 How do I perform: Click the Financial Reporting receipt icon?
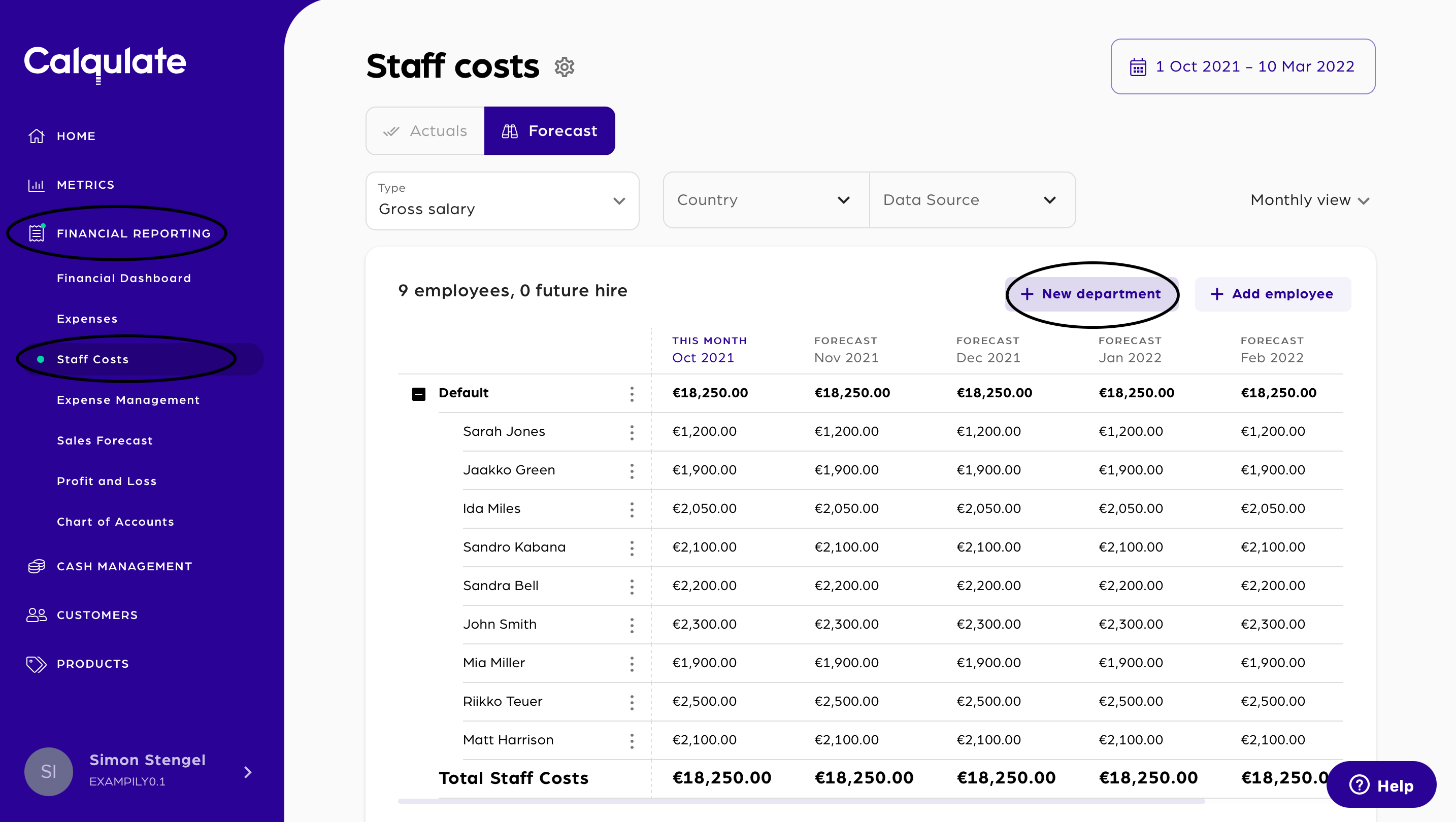(x=36, y=233)
